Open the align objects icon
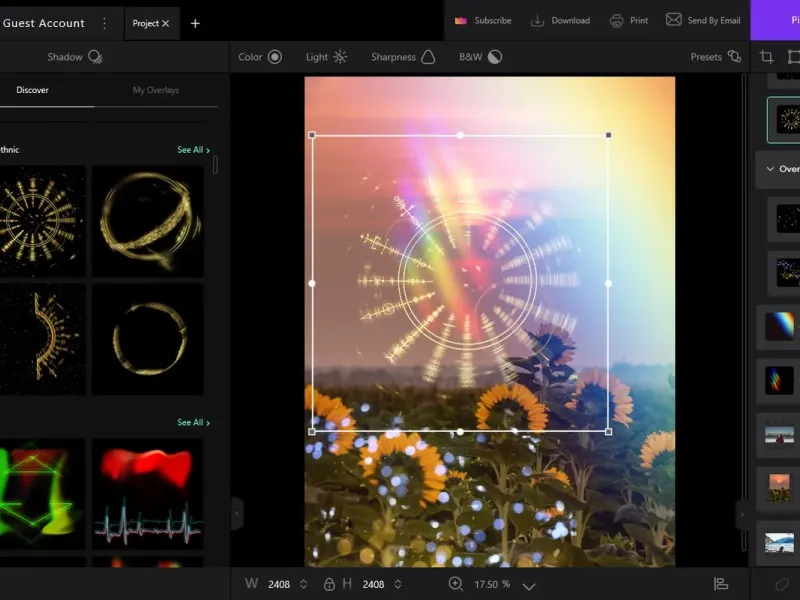The height and width of the screenshot is (600, 800). point(720,584)
